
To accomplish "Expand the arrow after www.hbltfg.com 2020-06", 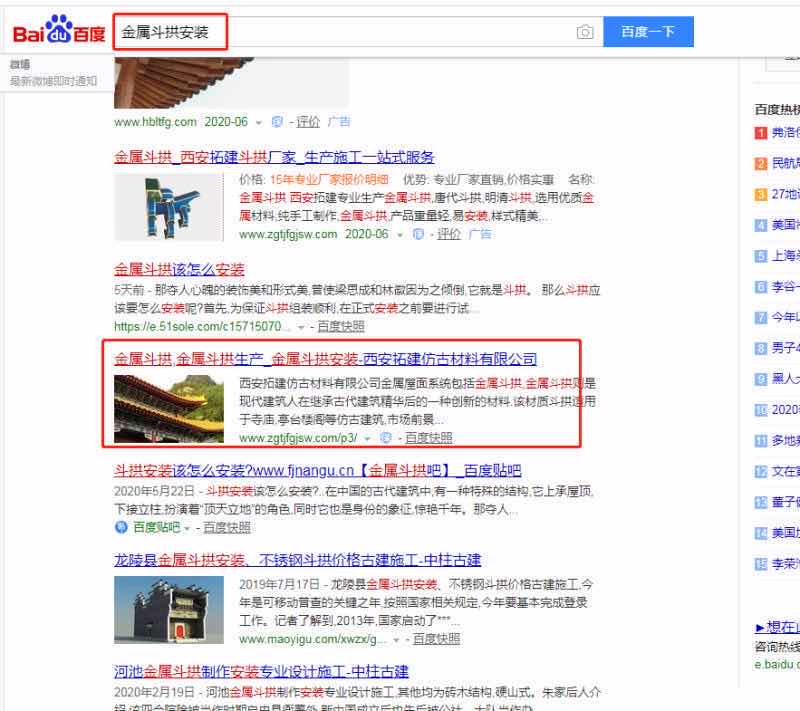I will (259, 122).
